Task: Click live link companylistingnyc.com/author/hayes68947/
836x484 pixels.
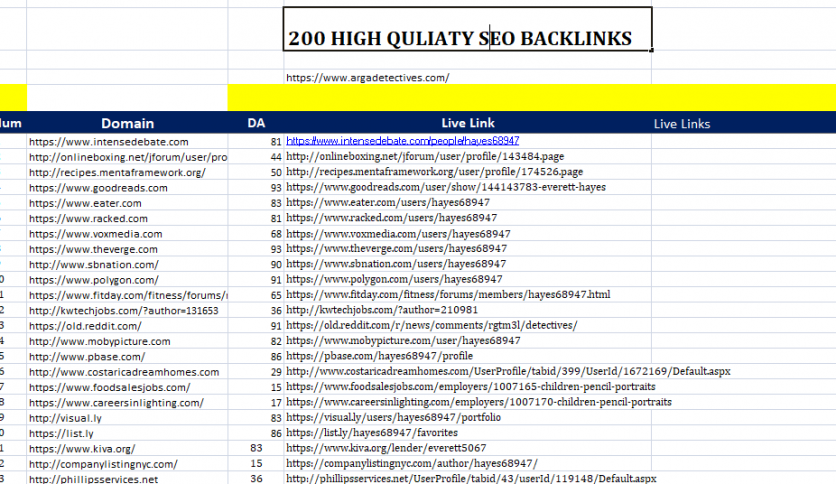Action: point(412,464)
